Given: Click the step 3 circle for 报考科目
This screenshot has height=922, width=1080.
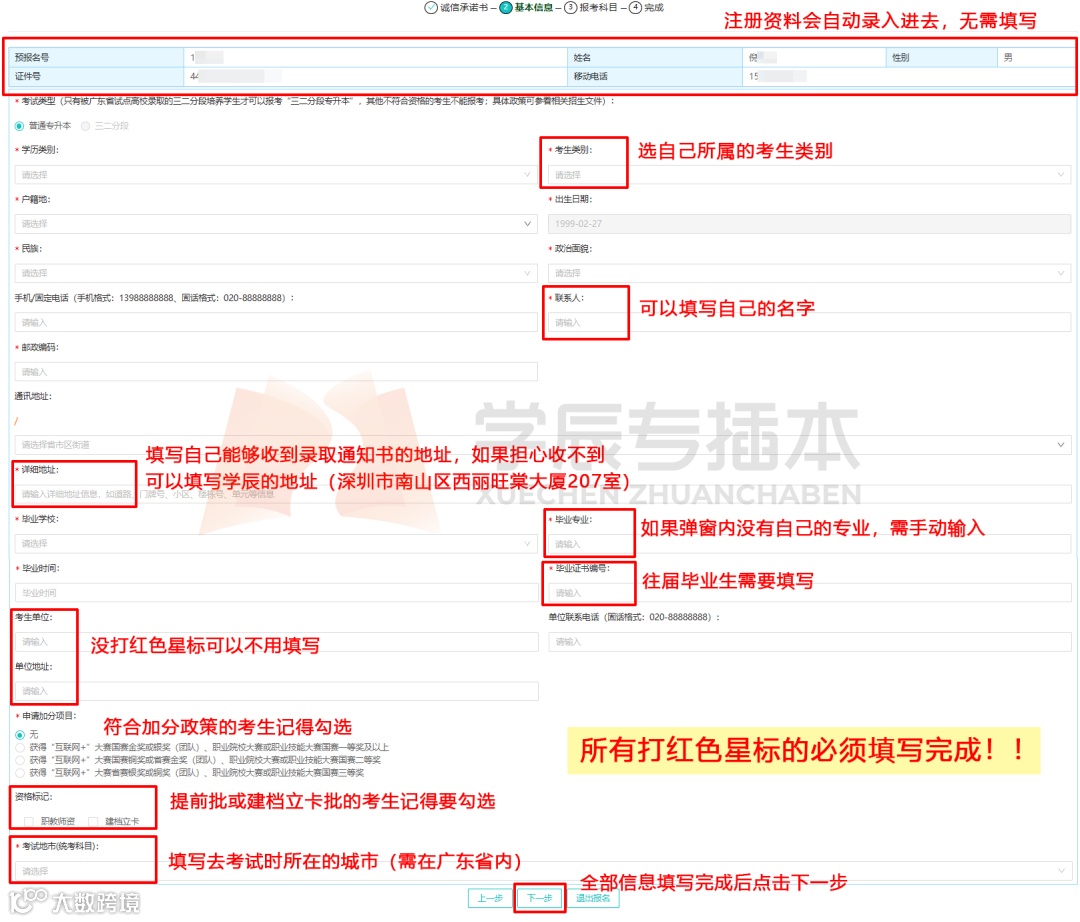Looking at the screenshot, I should pyautogui.click(x=570, y=8).
